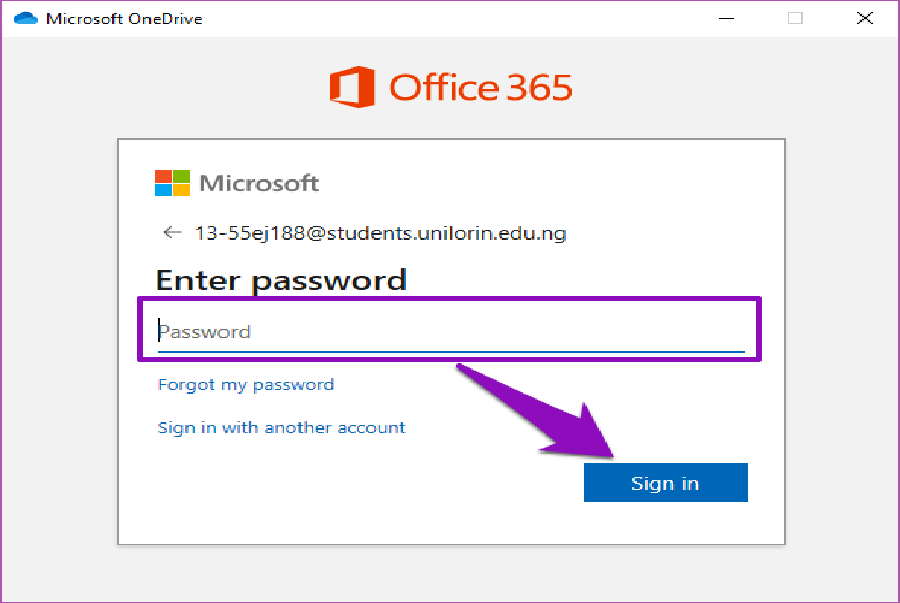Choose Sign in with another account
The width and height of the screenshot is (900, 603).
click(x=281, y=428)
